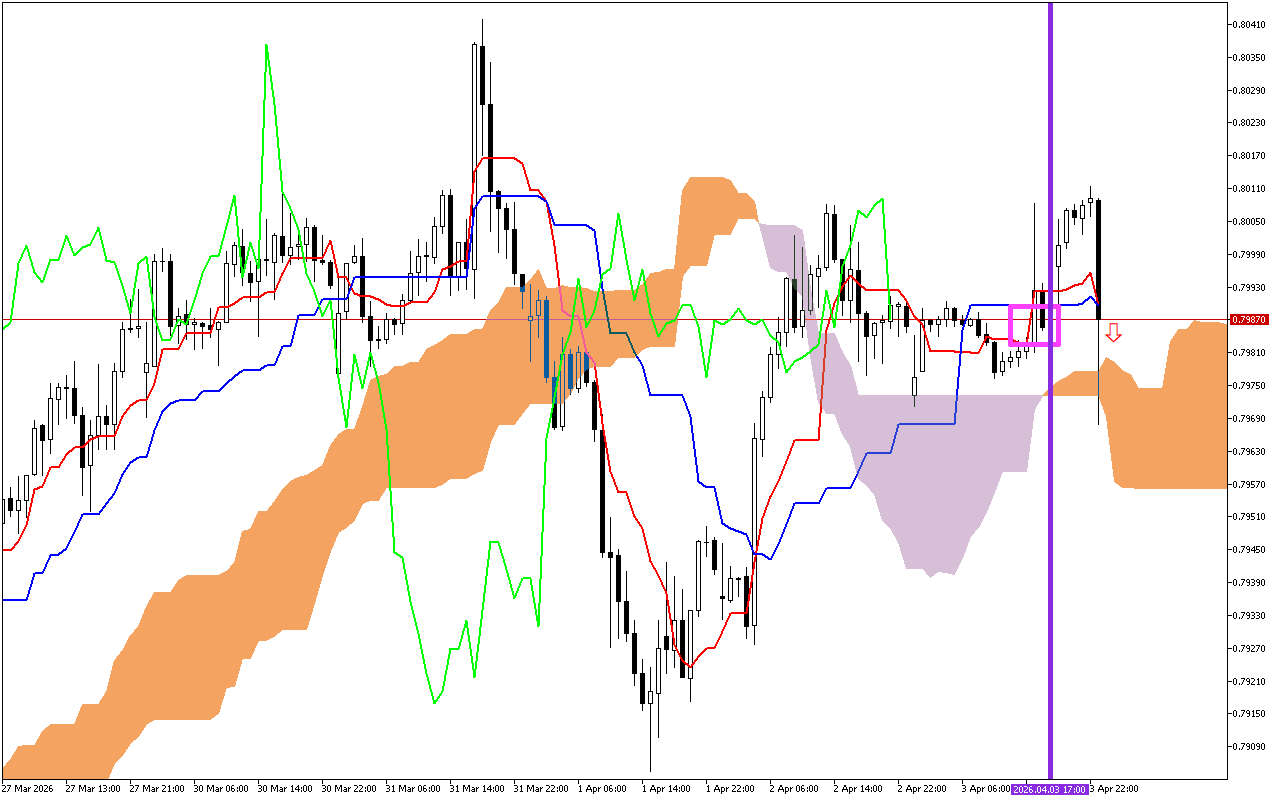Screen dimensions: 1280x800
Task: Click the 2 Apr 06:00 time label
Action: pos(796,788)
